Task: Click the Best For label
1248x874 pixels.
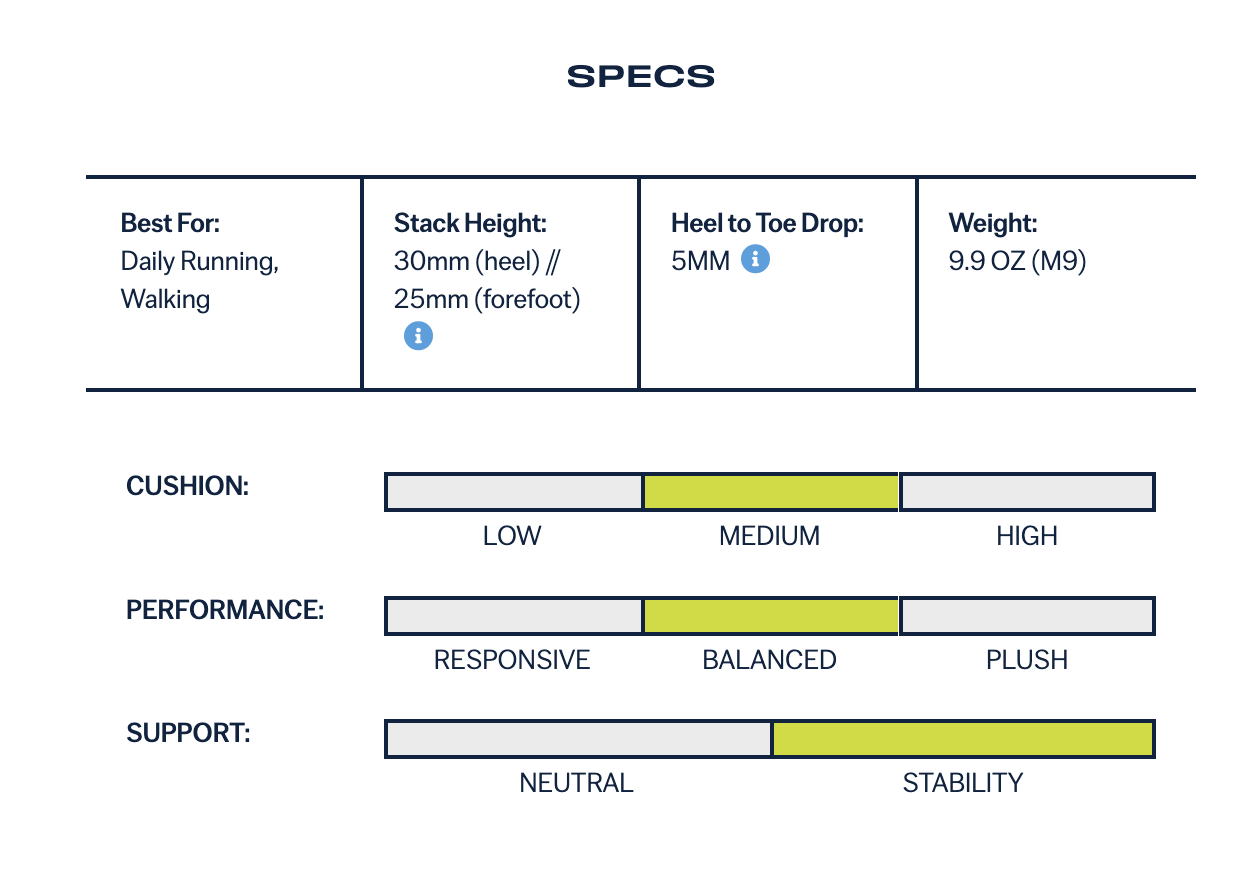Action: pos(170,223)
